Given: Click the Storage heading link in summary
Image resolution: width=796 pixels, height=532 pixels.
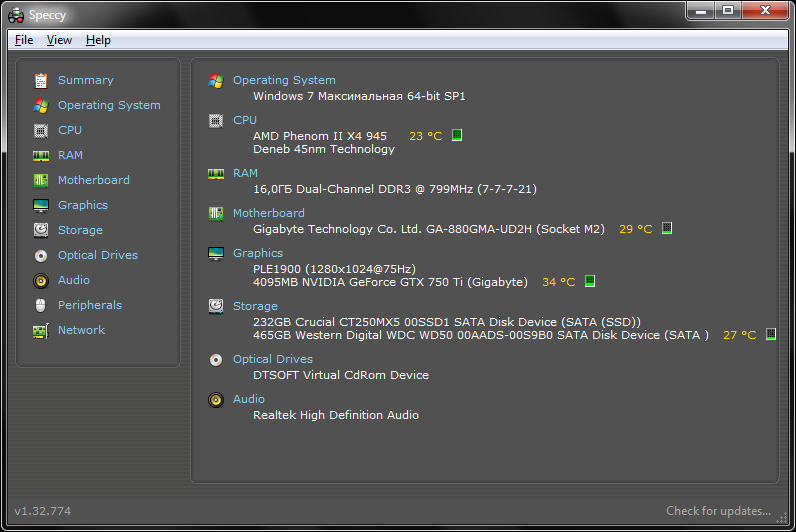Looking at the screenshot, I should (255, 306).
